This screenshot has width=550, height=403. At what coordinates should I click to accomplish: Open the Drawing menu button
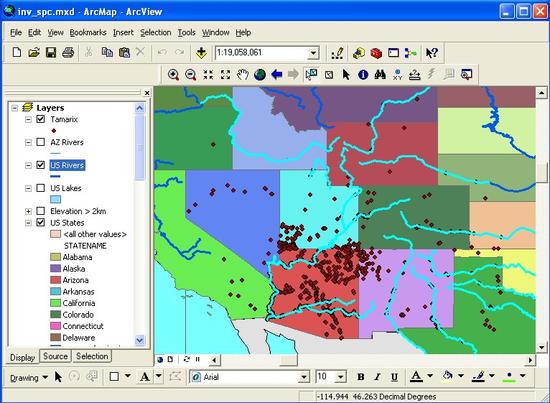(29, 378)
